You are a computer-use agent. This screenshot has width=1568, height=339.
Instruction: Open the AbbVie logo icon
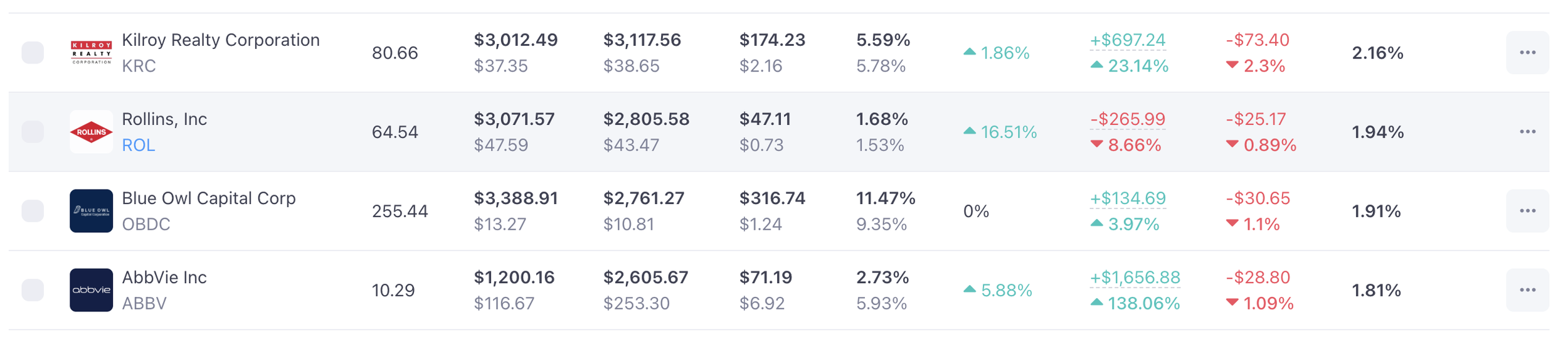(91, 290)
